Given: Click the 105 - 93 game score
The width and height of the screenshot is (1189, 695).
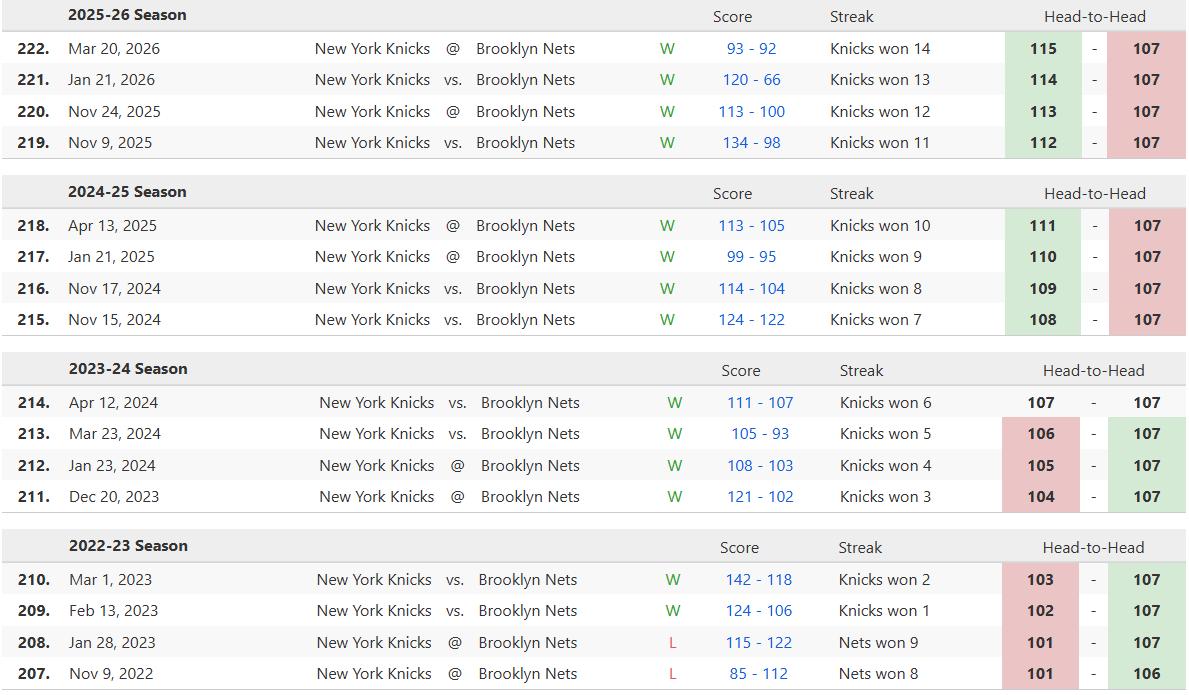Looking at the screenshot, I should tap(760, 434).
